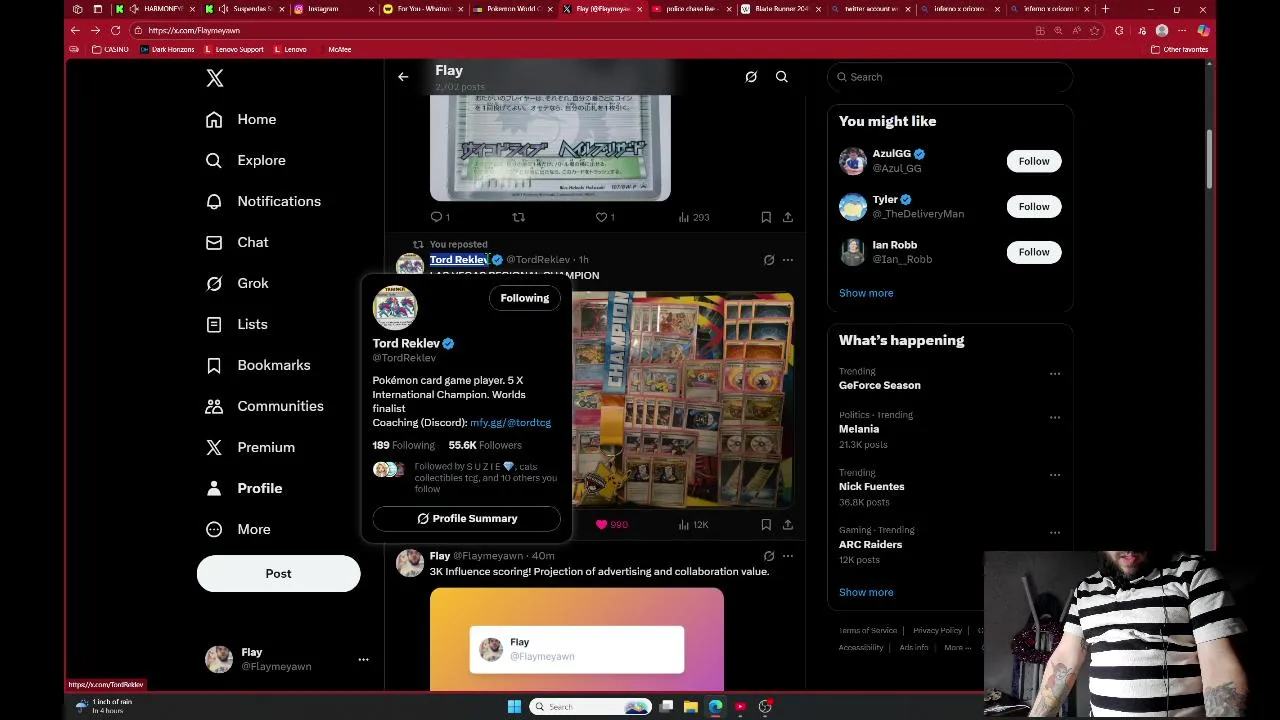Open more options on Flay influence post
The width and height of the screenshot is (1280, 720).
[x=788, y=556]
